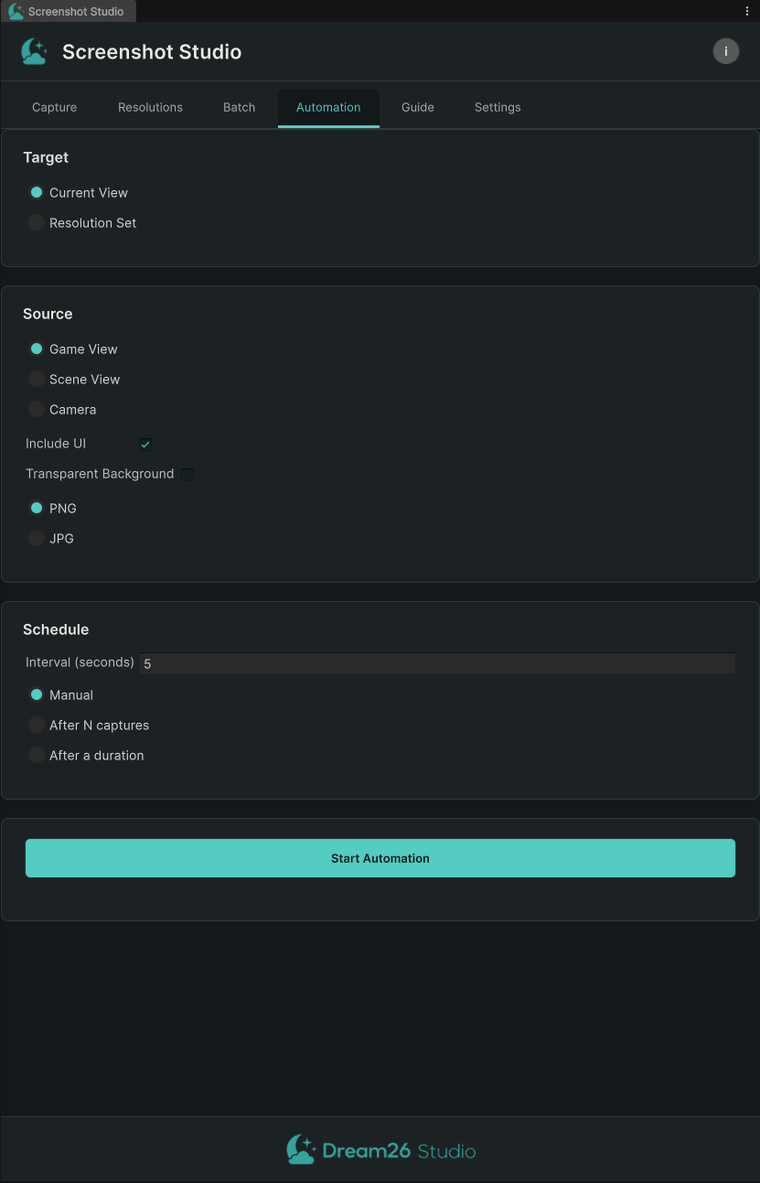Select Camera as capture source
The width and height of the screenshot is (760, 1183).
tap(62, 410)
